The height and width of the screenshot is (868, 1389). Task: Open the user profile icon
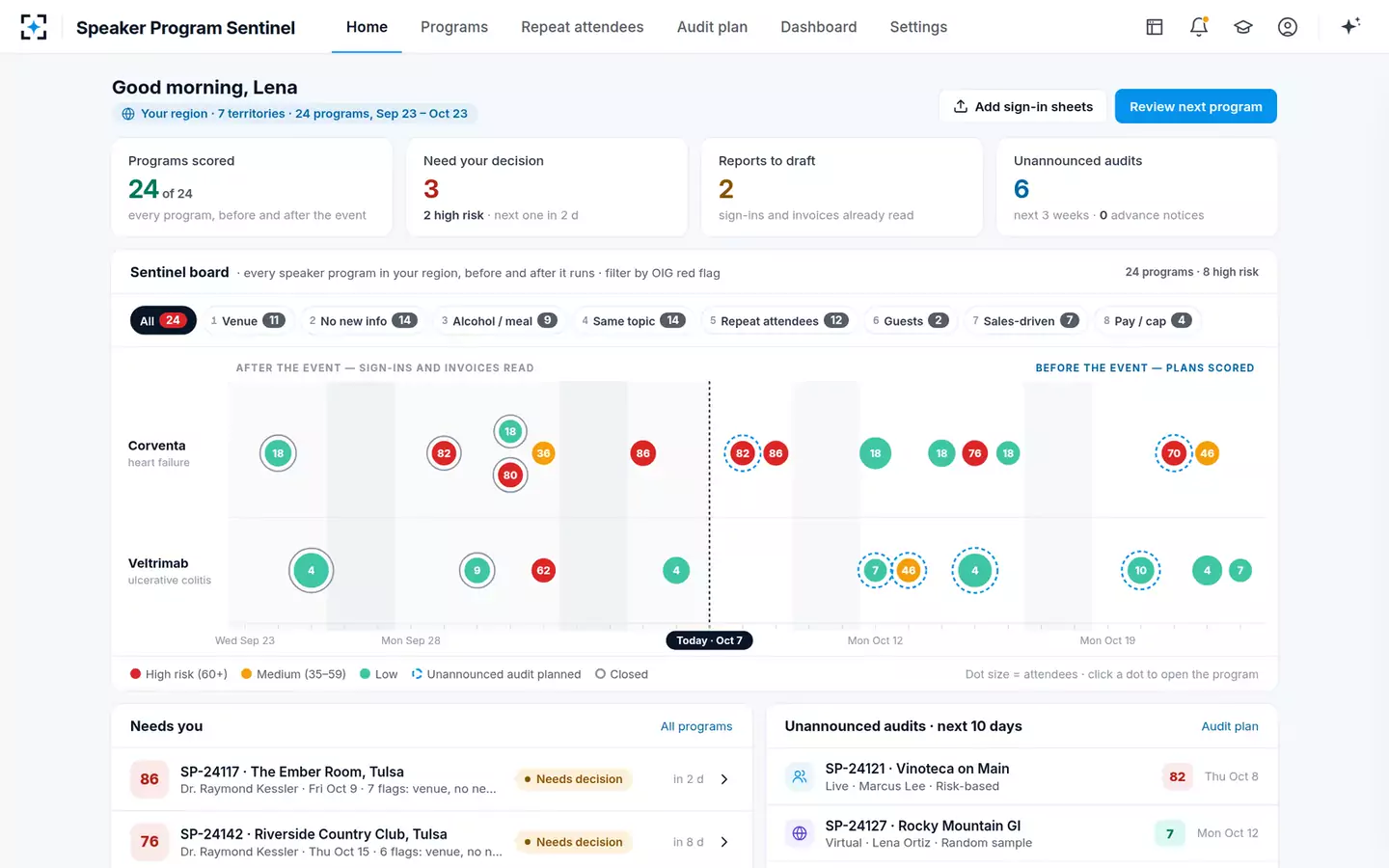(1288, 27)
